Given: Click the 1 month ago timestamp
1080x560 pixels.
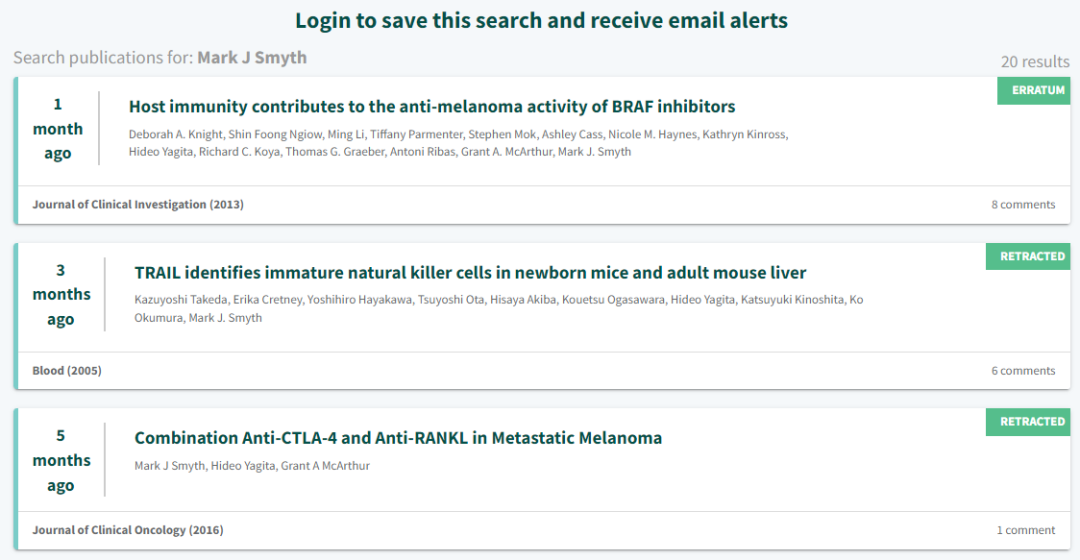Looking at the screenshot, I should pos(58,129).
